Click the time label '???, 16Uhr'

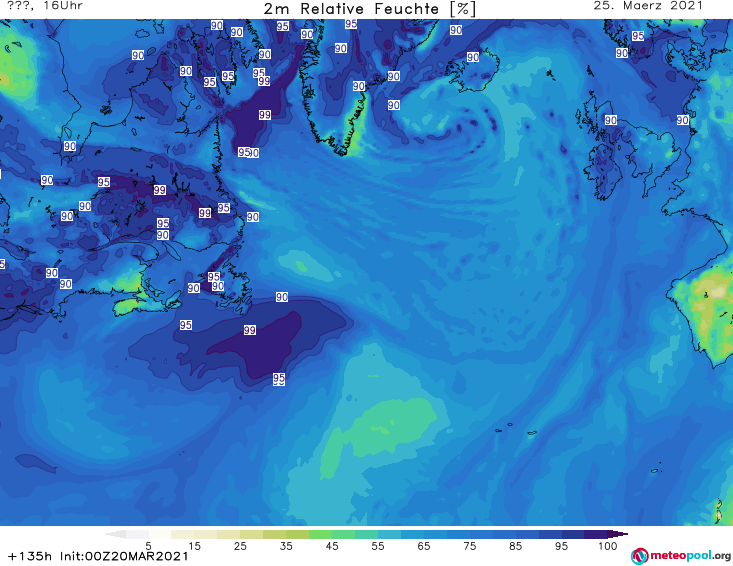(x=44, y=6)
